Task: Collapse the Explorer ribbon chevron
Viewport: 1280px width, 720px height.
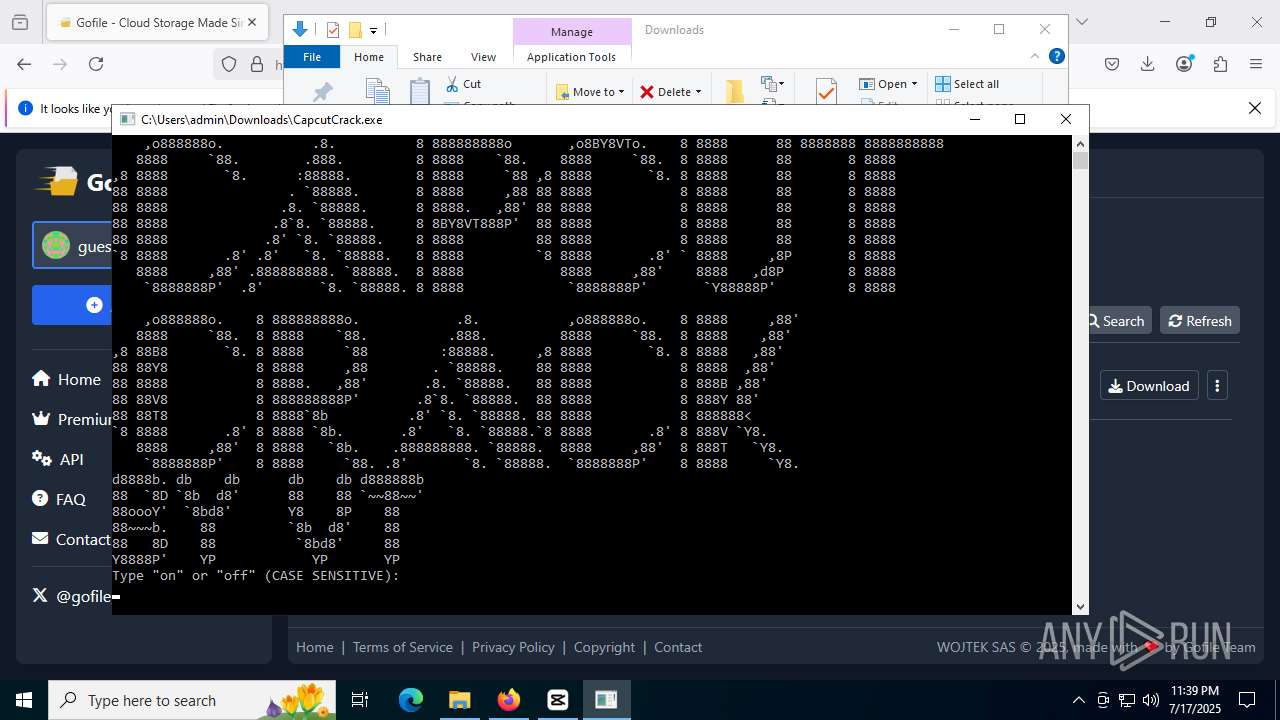Action: 1035,56
